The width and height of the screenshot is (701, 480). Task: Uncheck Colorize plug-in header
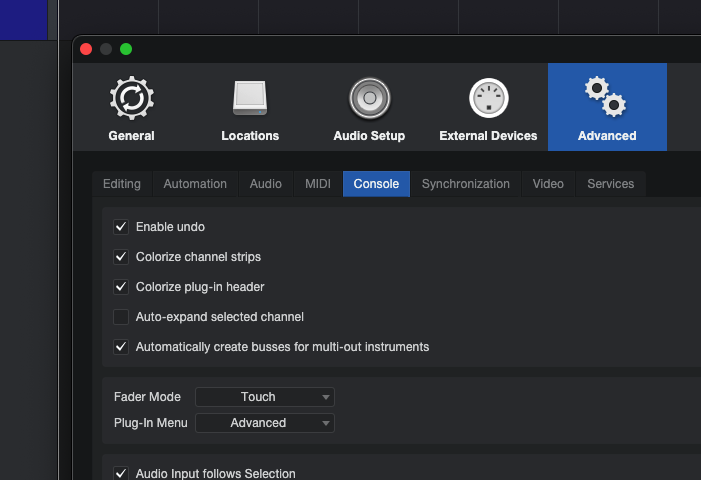click(x=121, y=287)
